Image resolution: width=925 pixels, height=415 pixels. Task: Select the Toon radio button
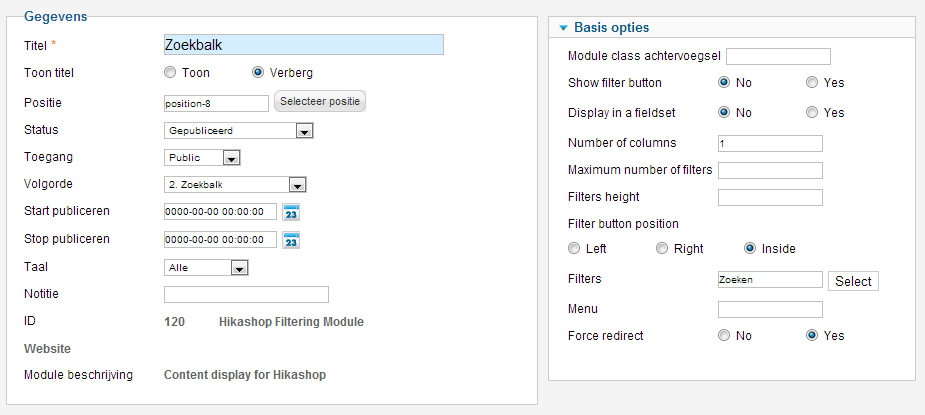170,73
